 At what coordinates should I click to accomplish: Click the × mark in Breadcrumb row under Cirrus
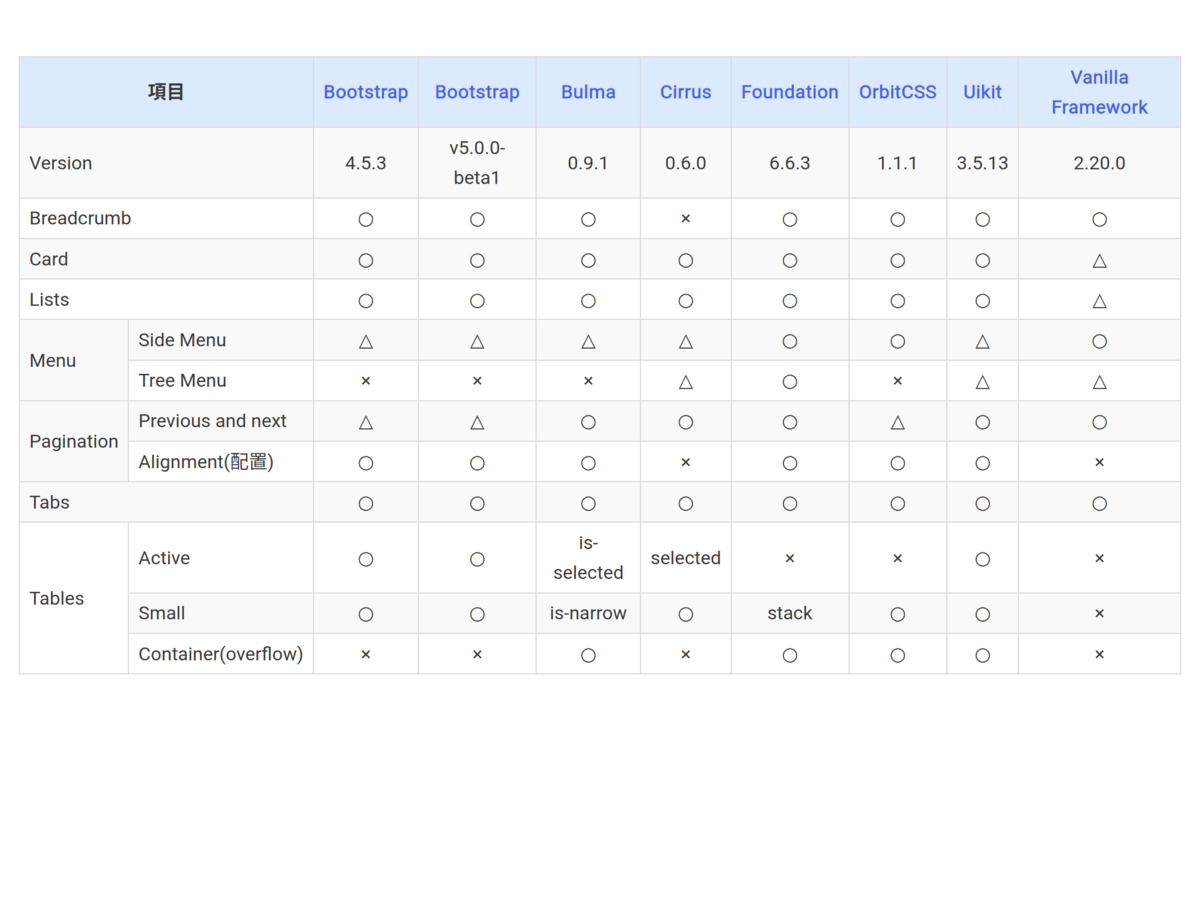click(x=686, y=218)
